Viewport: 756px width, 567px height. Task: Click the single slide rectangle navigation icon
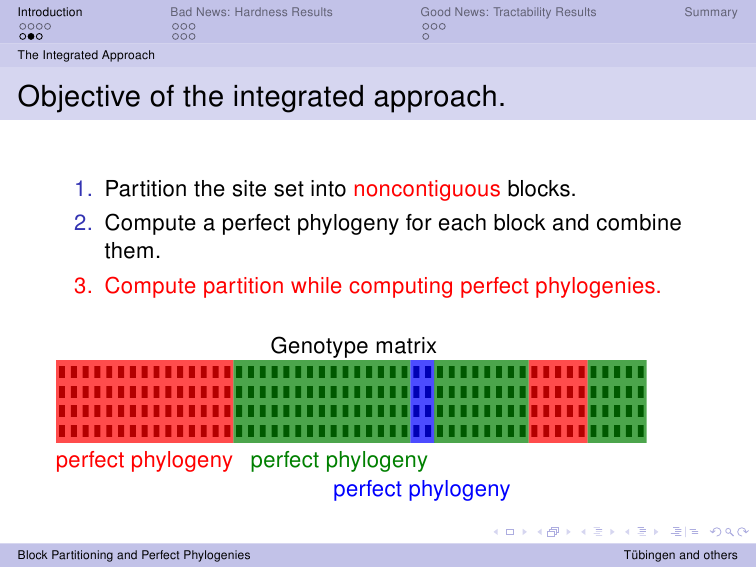510,532
